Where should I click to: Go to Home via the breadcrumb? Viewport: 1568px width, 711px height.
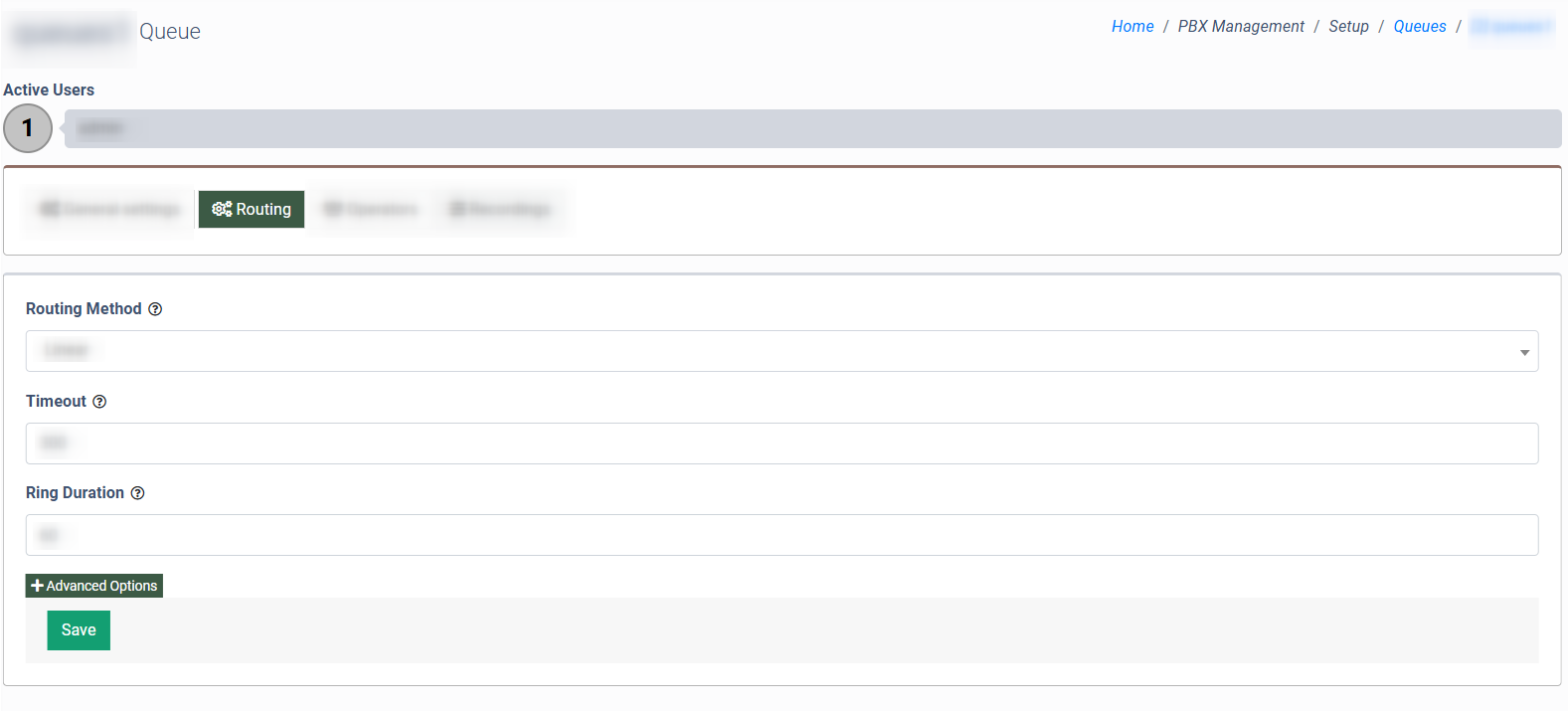(x=1132, y=27)
